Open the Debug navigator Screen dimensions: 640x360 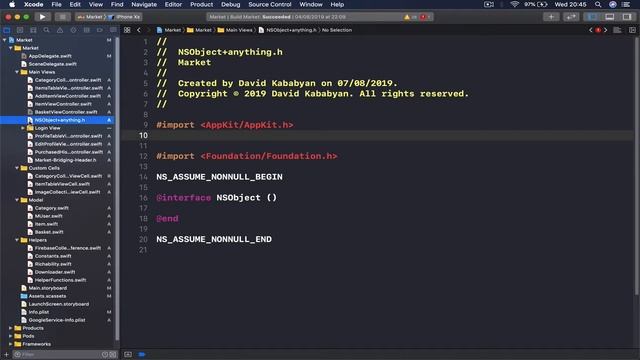click(87, 30)
